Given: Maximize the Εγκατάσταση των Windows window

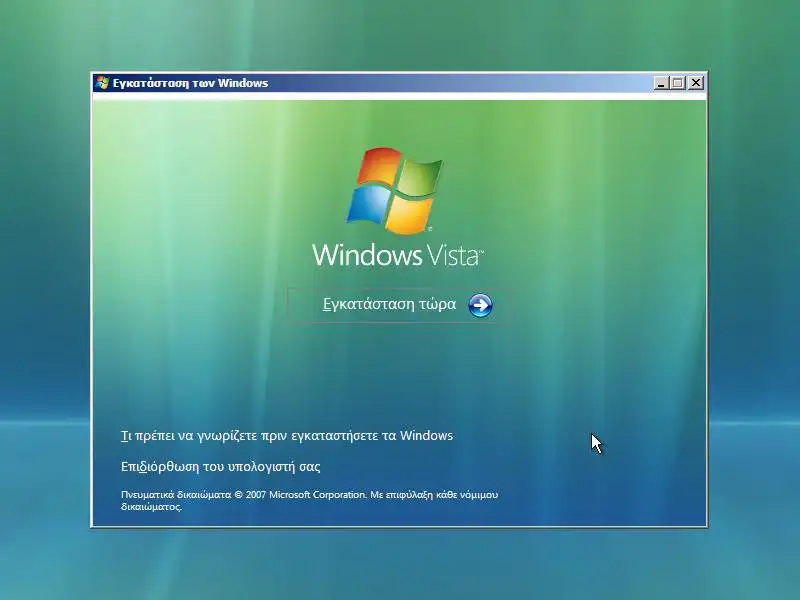Looking at the screenshot, I should [x=678, y=83].
